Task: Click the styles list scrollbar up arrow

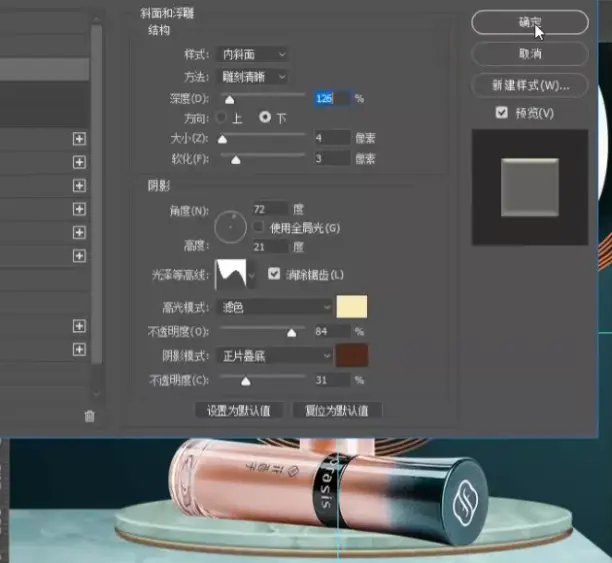Action: pos(97,19)
